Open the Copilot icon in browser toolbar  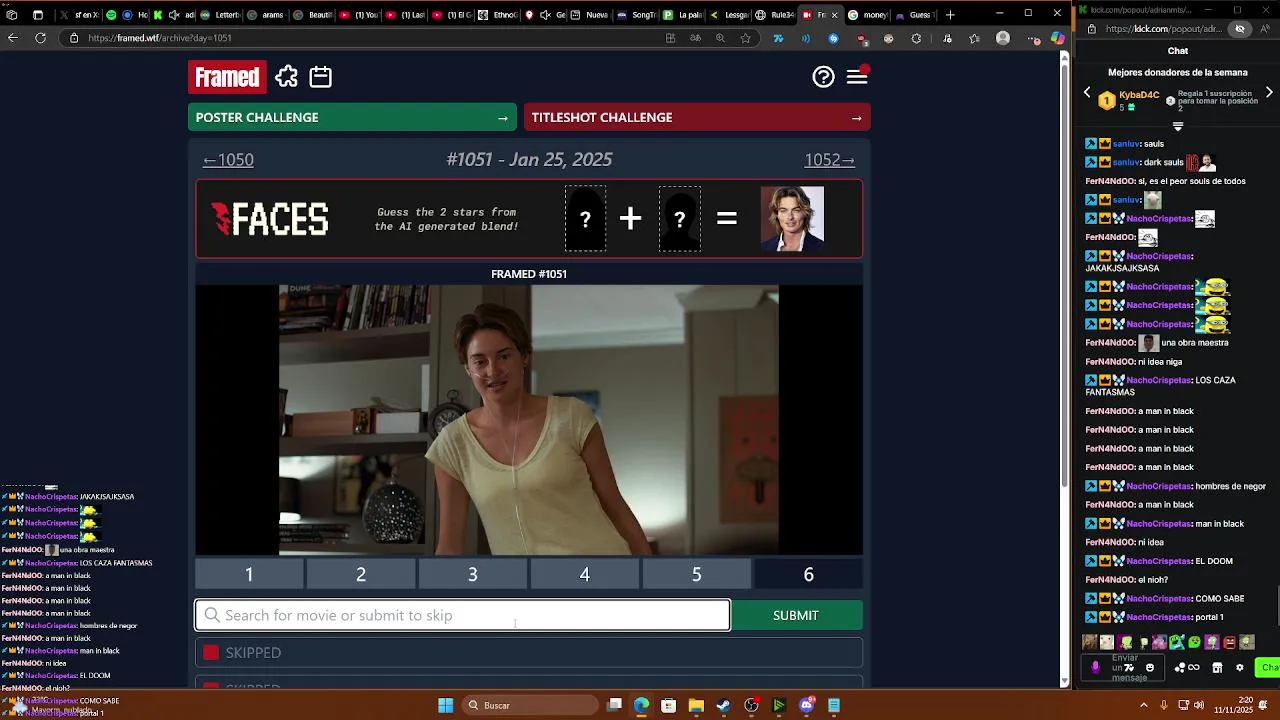[x=1057, y=38]
